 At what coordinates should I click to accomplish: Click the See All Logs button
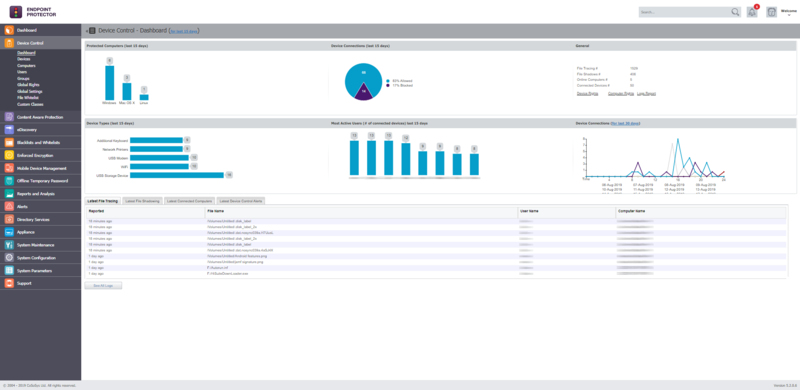(103, 286)
